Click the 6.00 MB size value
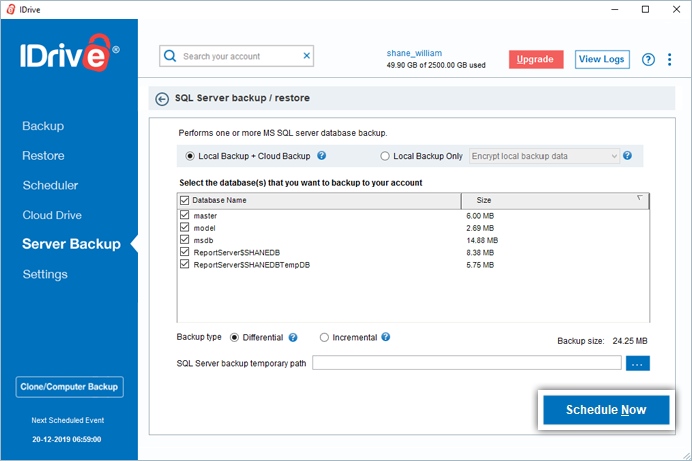The width and height of the screenshot is (692, 461). pos(480,216)
